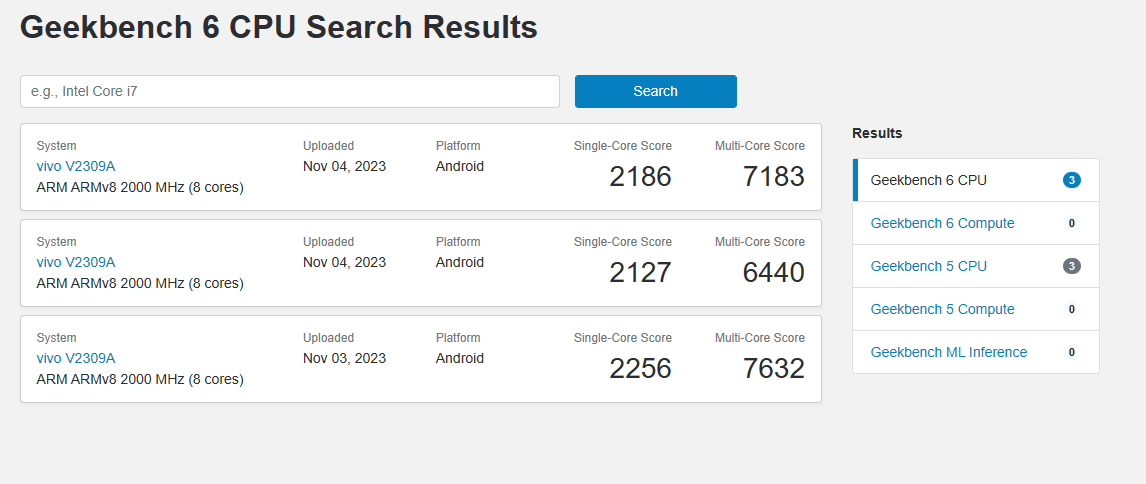Click gray count badge on Geekbench 5 CPU
The image size is (1146, 484).
(x=1071, y=266)
